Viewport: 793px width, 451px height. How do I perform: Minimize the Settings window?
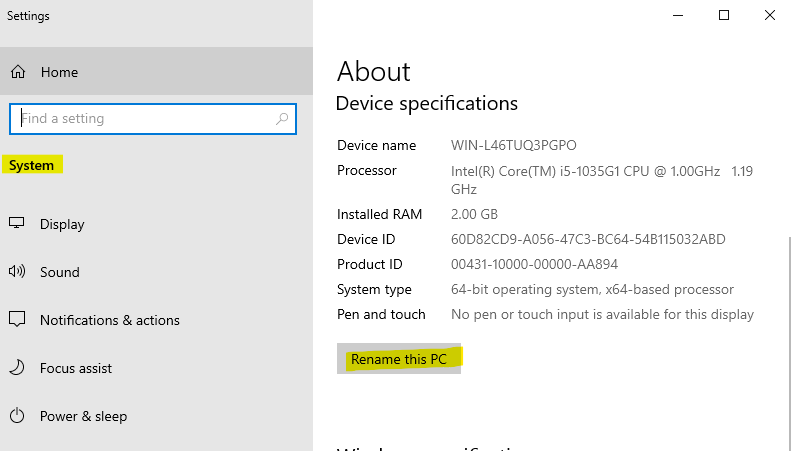[678, 15]
